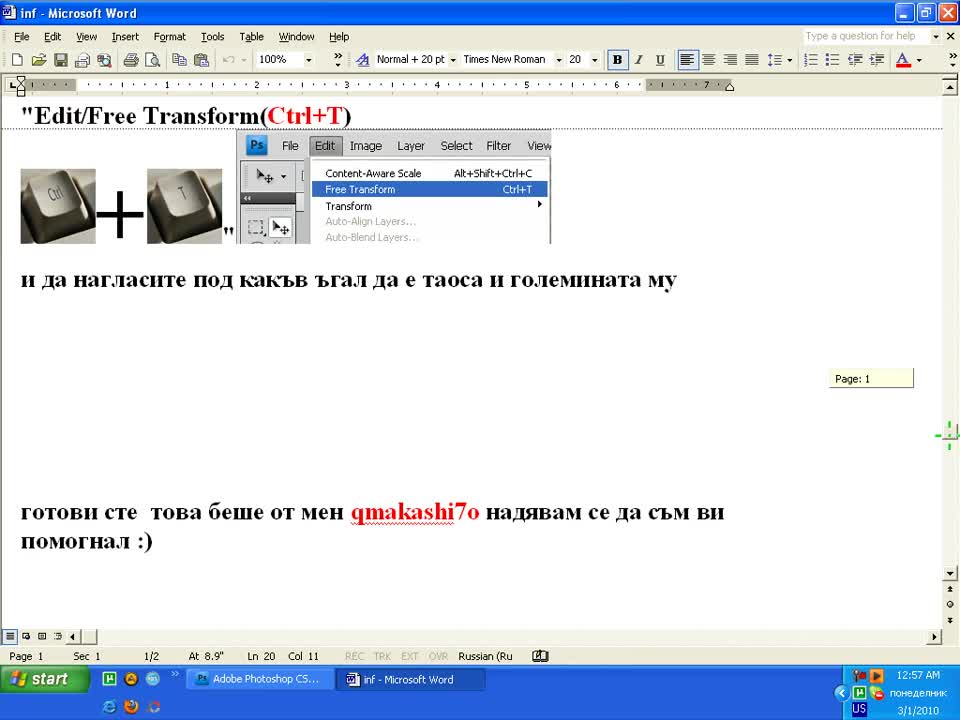Image resolution: width=960 pixels, height=720 pixels.
Task: Click Previous Page double-arrow button
Action: pos(950,589)
